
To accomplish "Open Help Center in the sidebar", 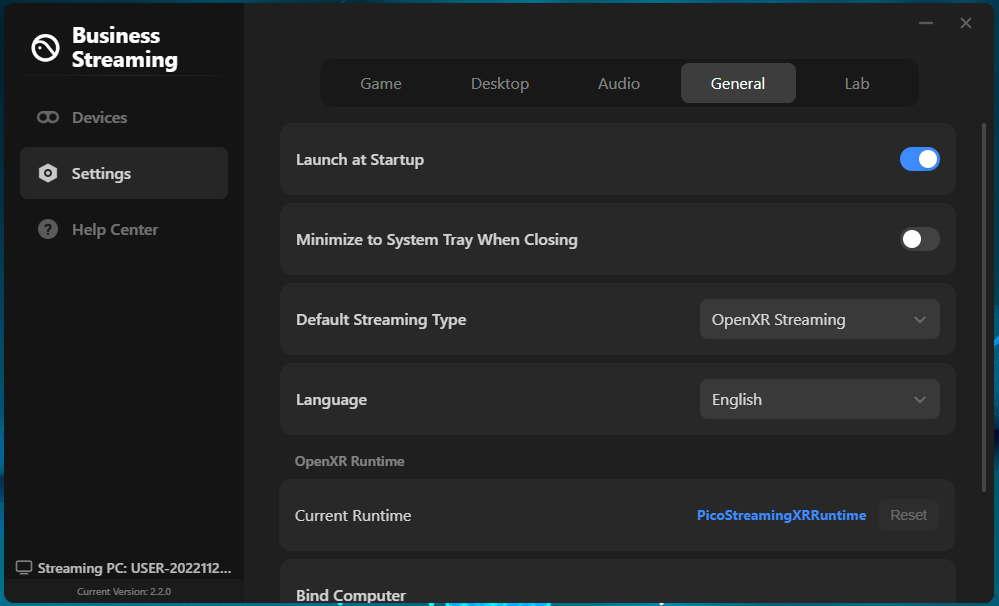I will 124,229.
